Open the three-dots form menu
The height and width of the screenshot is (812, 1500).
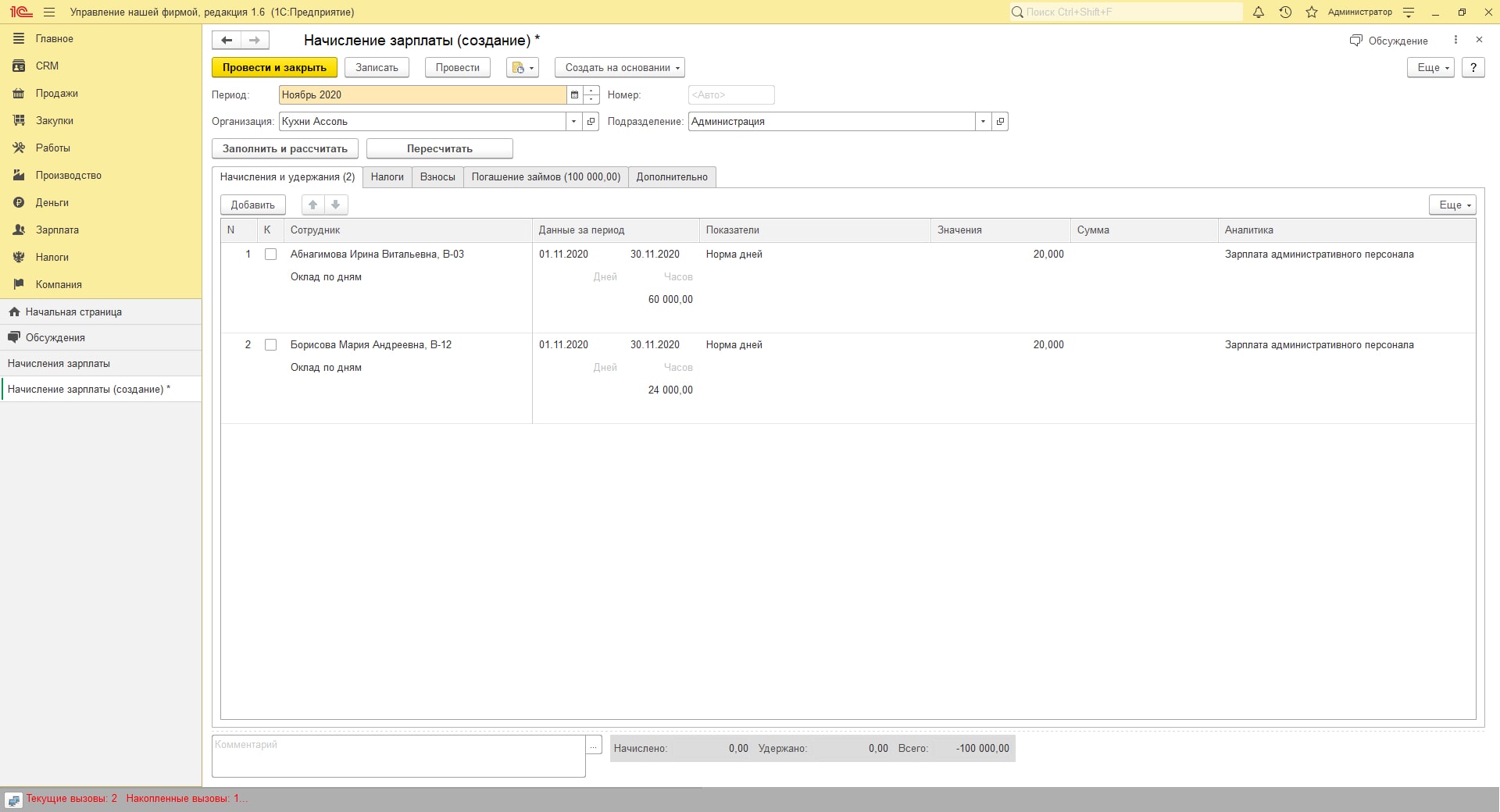tap(1455, 40)
